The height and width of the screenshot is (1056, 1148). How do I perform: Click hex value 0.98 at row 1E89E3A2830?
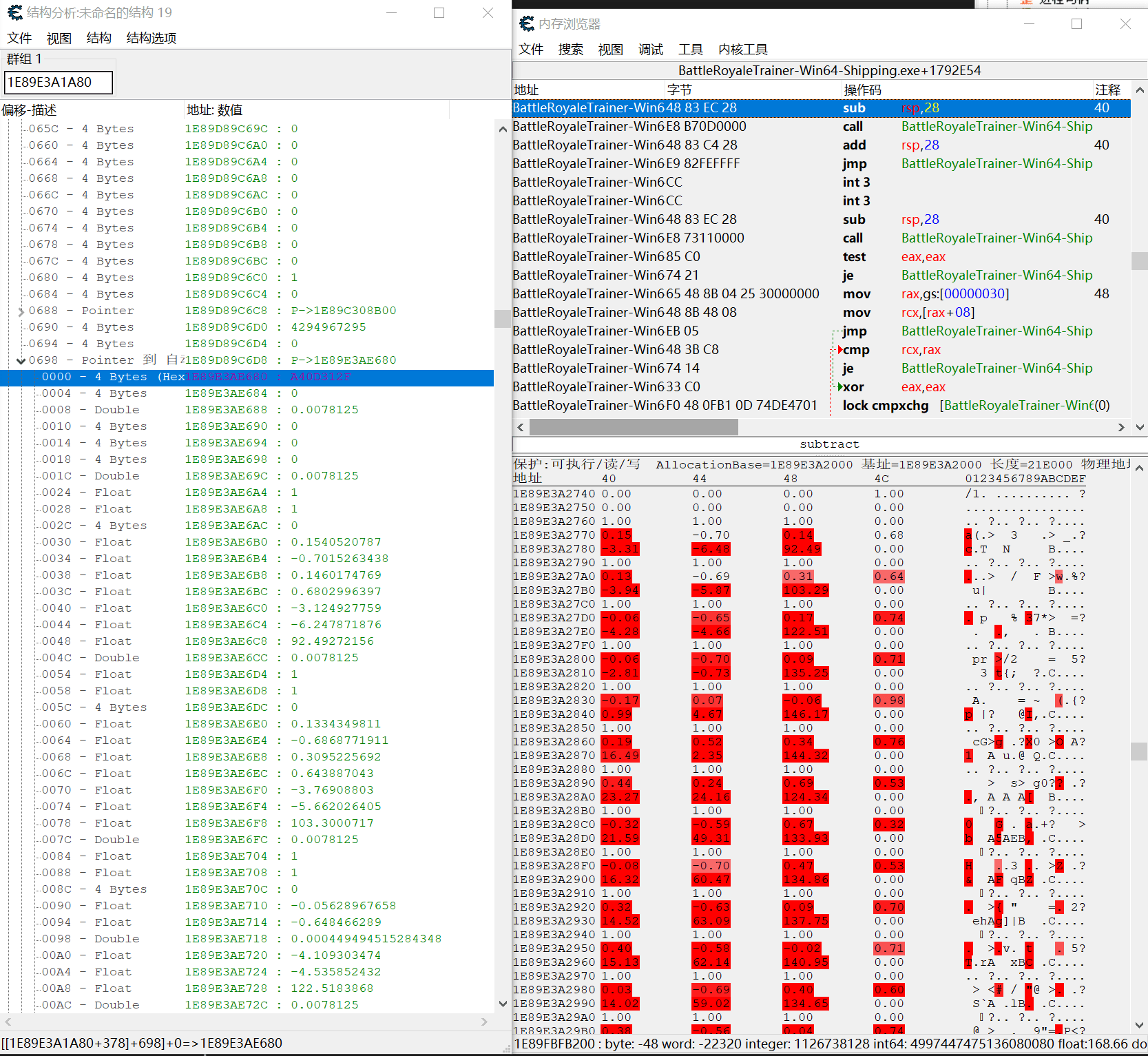tap(889, 701)
